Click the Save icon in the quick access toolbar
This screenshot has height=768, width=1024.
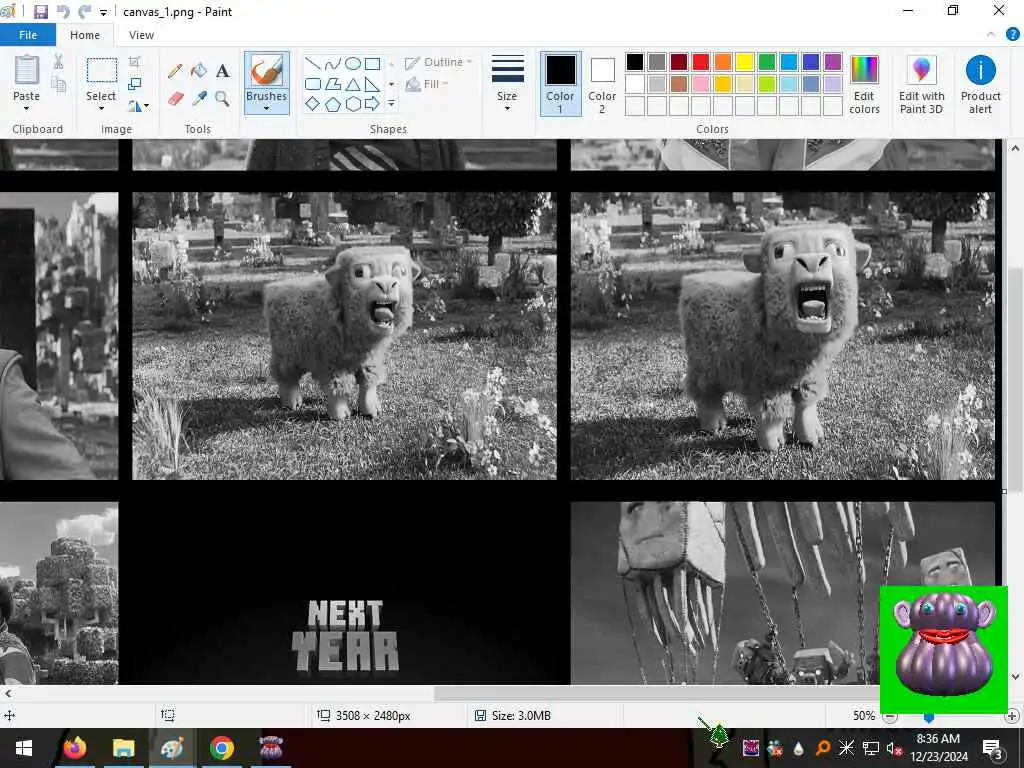point(40,12)
